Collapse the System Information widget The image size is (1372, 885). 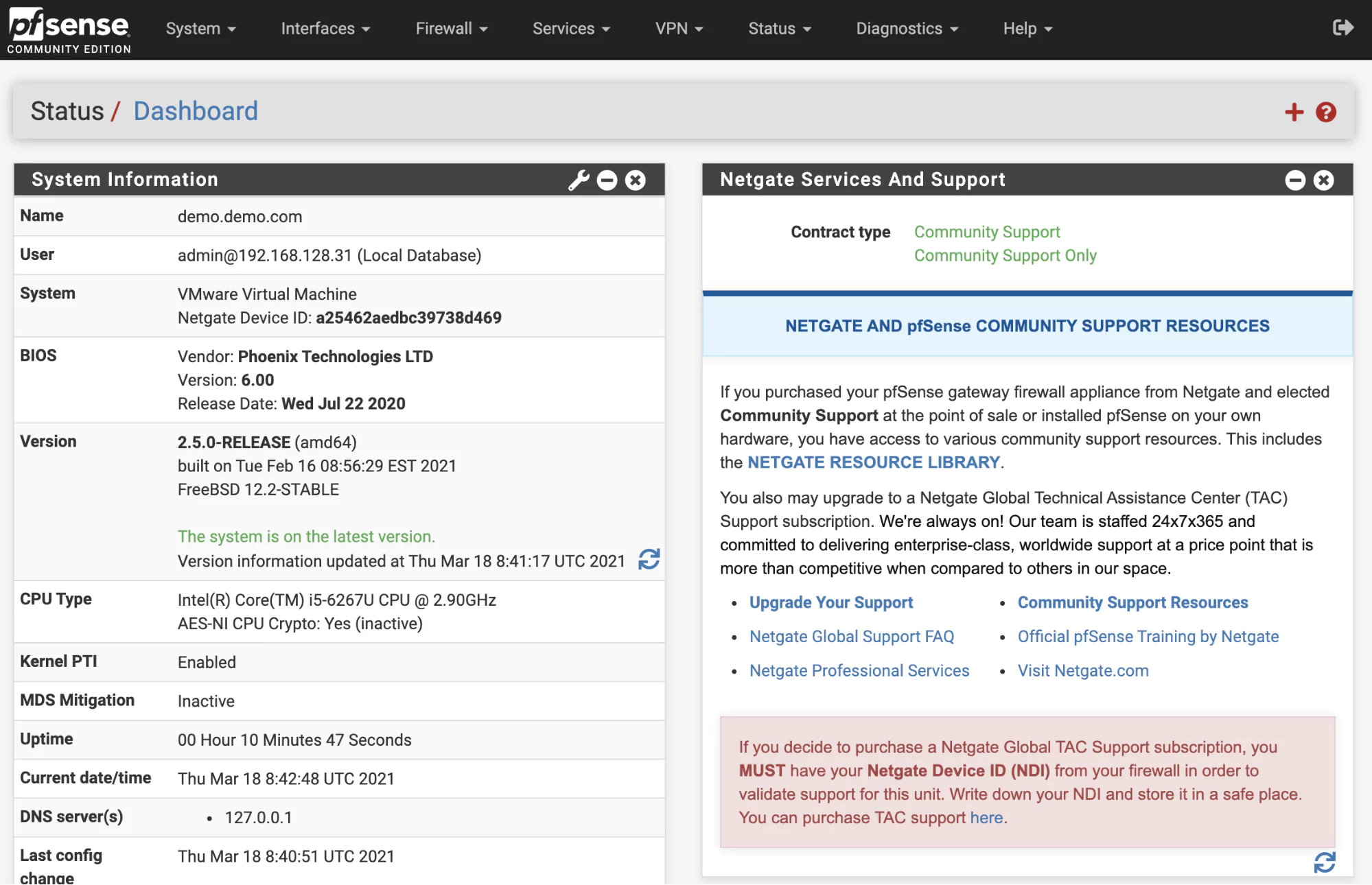click(x=607, y=180)
